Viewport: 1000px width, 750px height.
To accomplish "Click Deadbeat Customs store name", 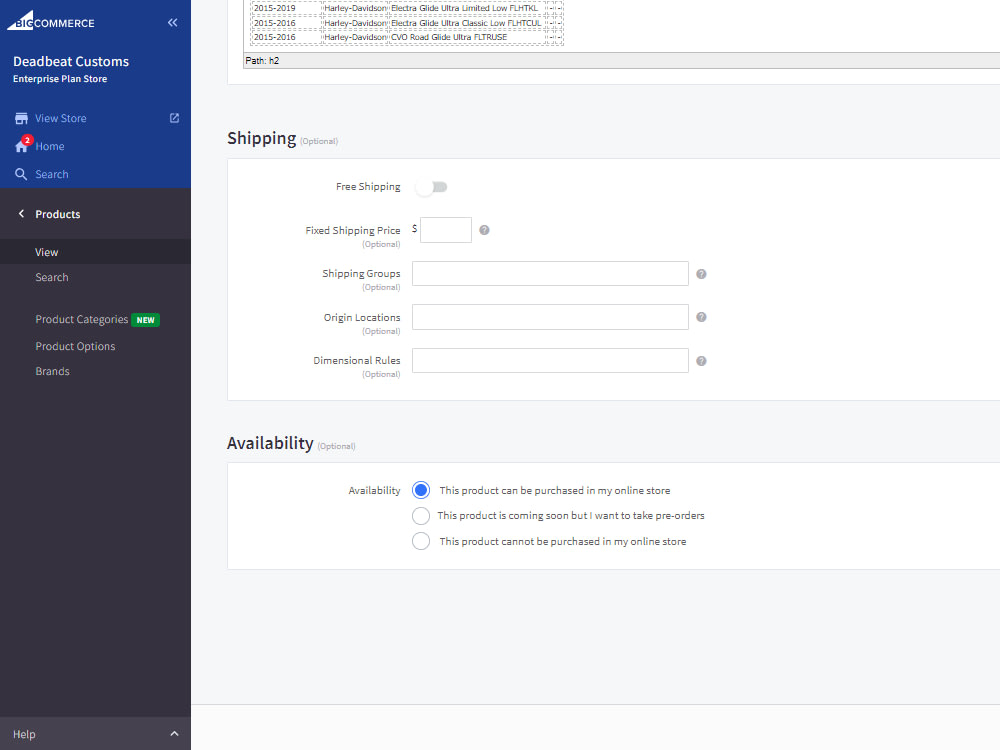I will tap(71, 61).
